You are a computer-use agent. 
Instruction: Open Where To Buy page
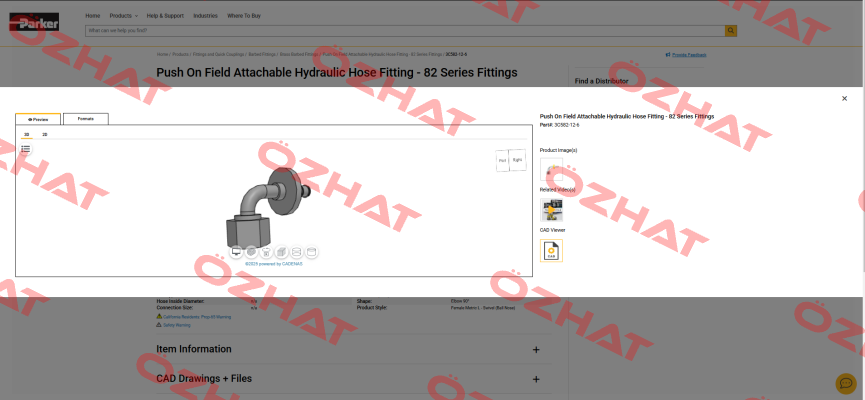coord(244,16)
